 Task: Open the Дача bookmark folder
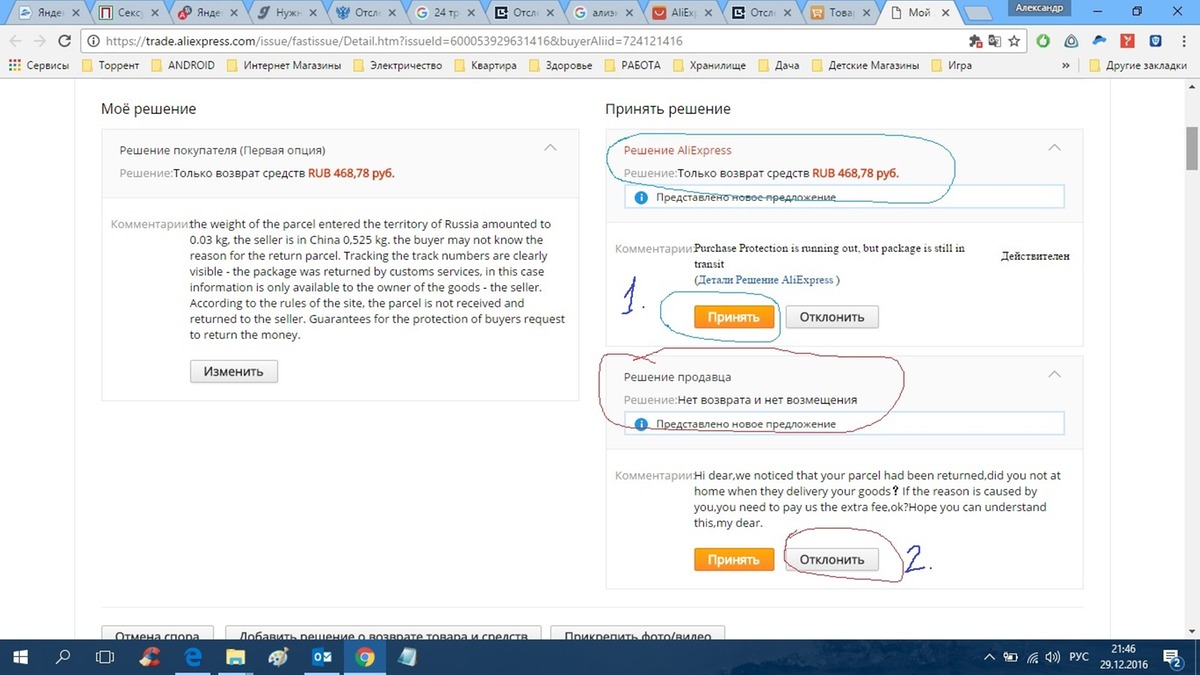pyautogui.click(x=779, y=65)
